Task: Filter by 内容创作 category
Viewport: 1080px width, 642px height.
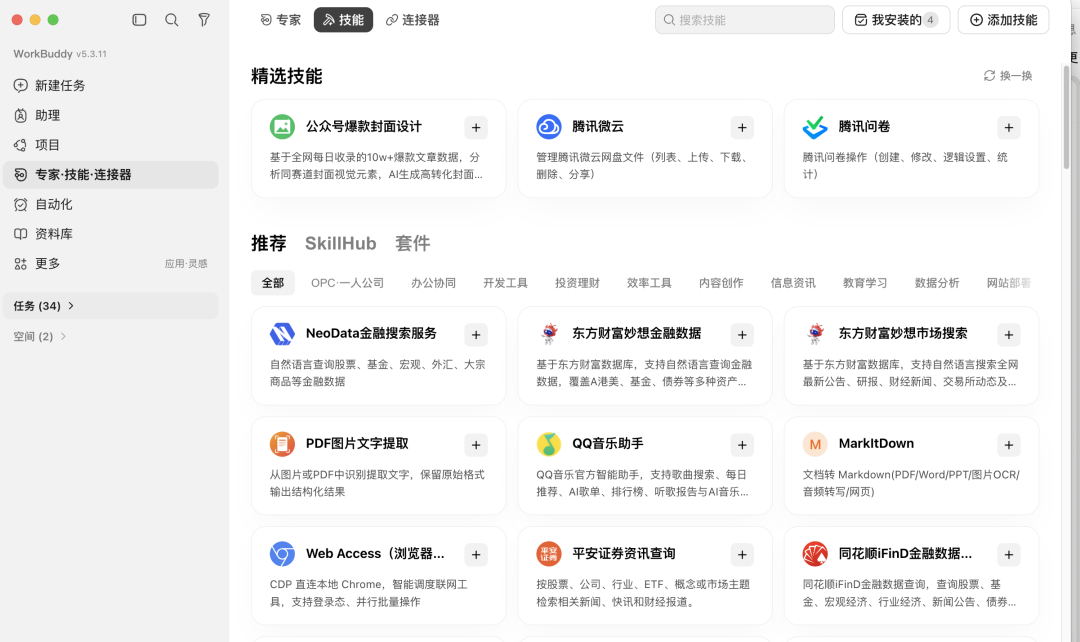Action: point(721,283)
